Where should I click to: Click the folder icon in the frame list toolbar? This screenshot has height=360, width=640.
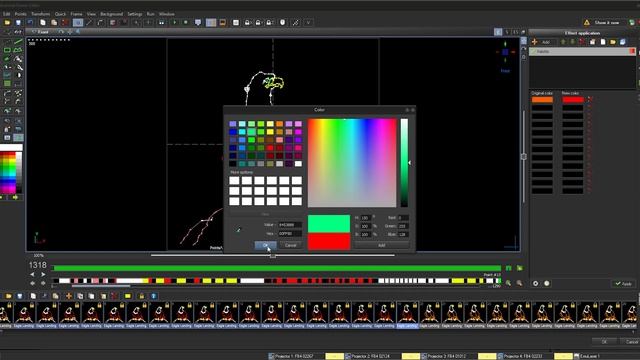(x=9, y=296)
